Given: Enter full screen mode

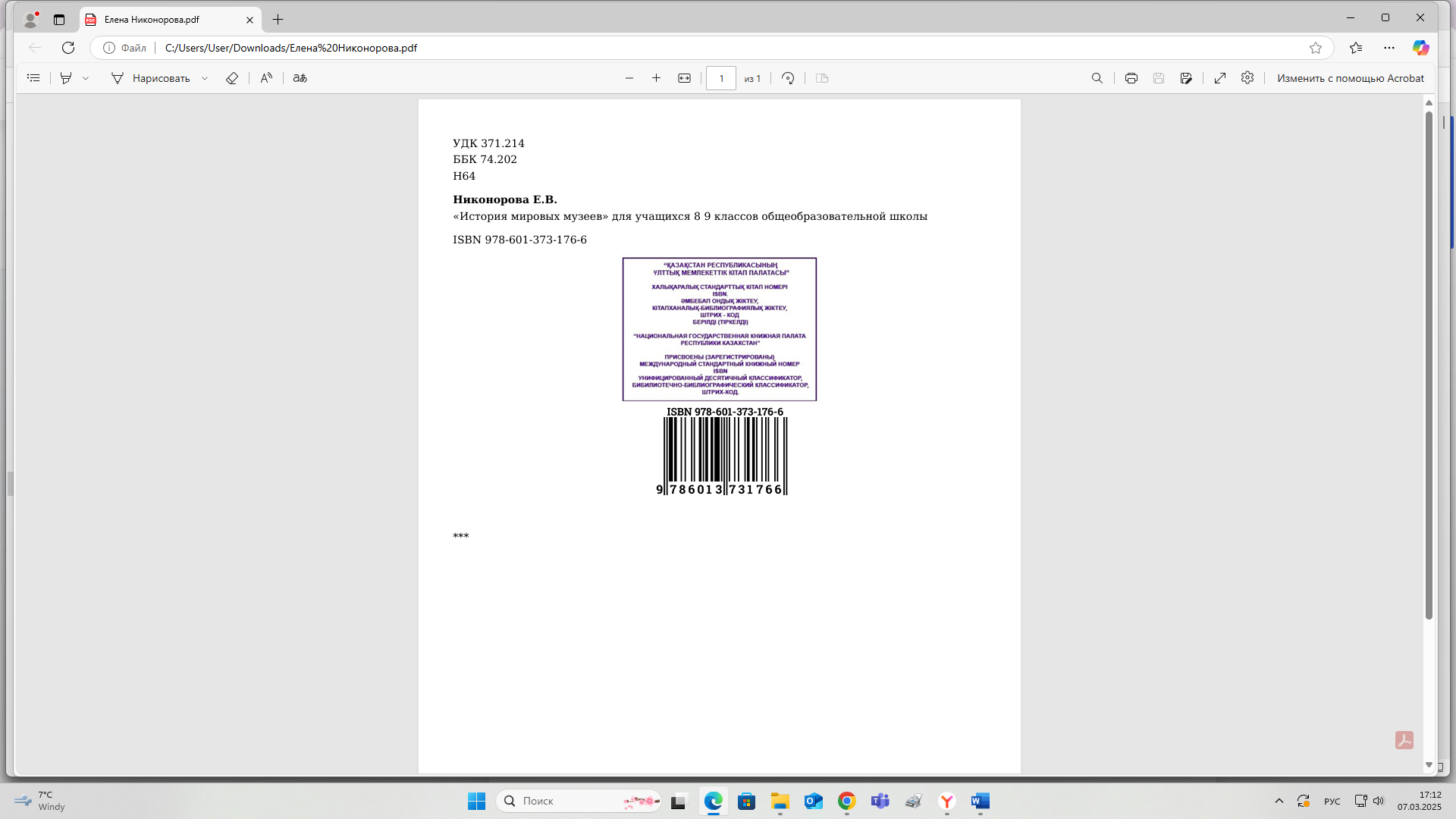Looking at the screenshot, I should [x=1220, y=78].
